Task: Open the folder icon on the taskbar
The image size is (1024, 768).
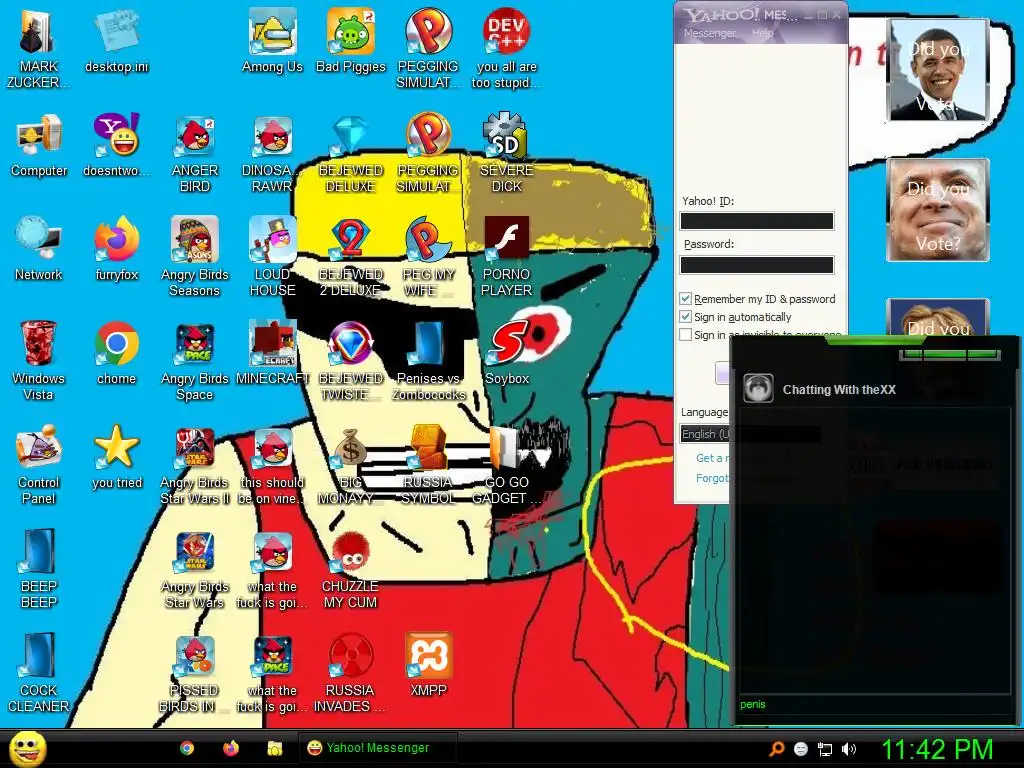Action: click(274, 748)
